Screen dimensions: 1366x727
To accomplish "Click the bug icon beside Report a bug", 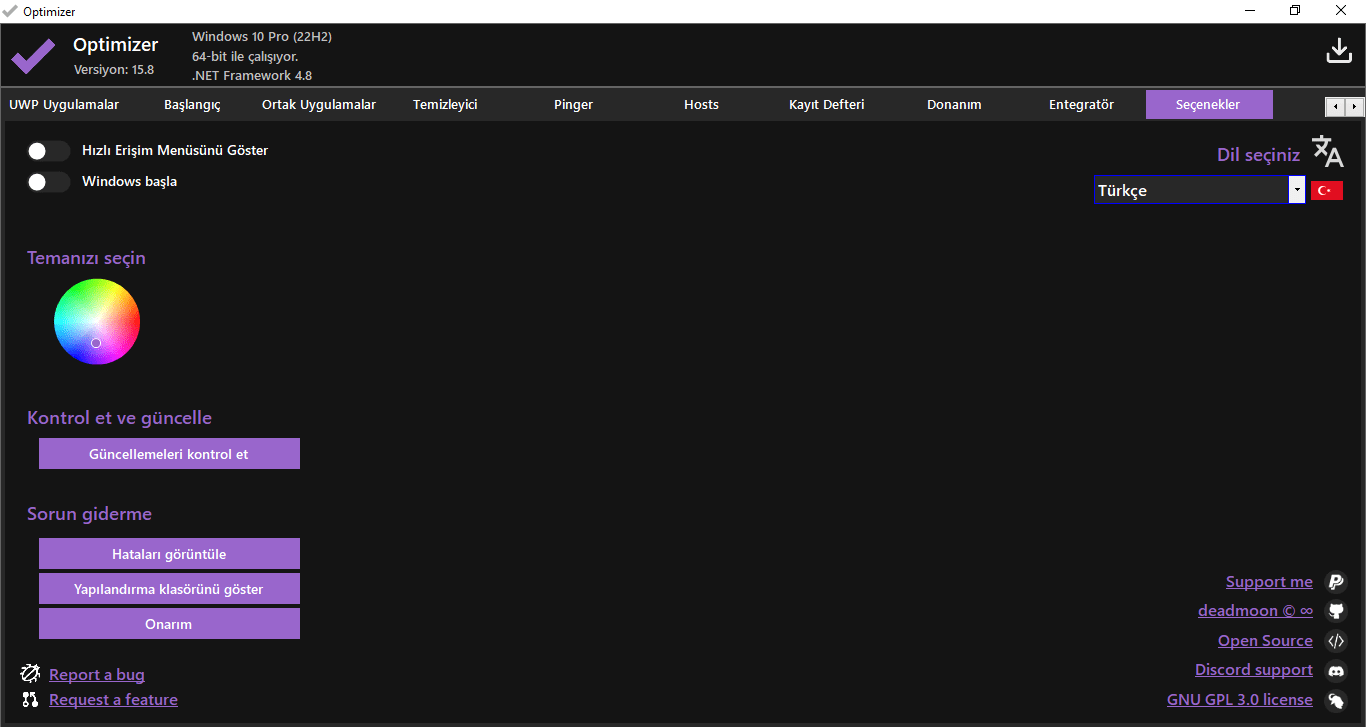I will click(x=30, y=674).
